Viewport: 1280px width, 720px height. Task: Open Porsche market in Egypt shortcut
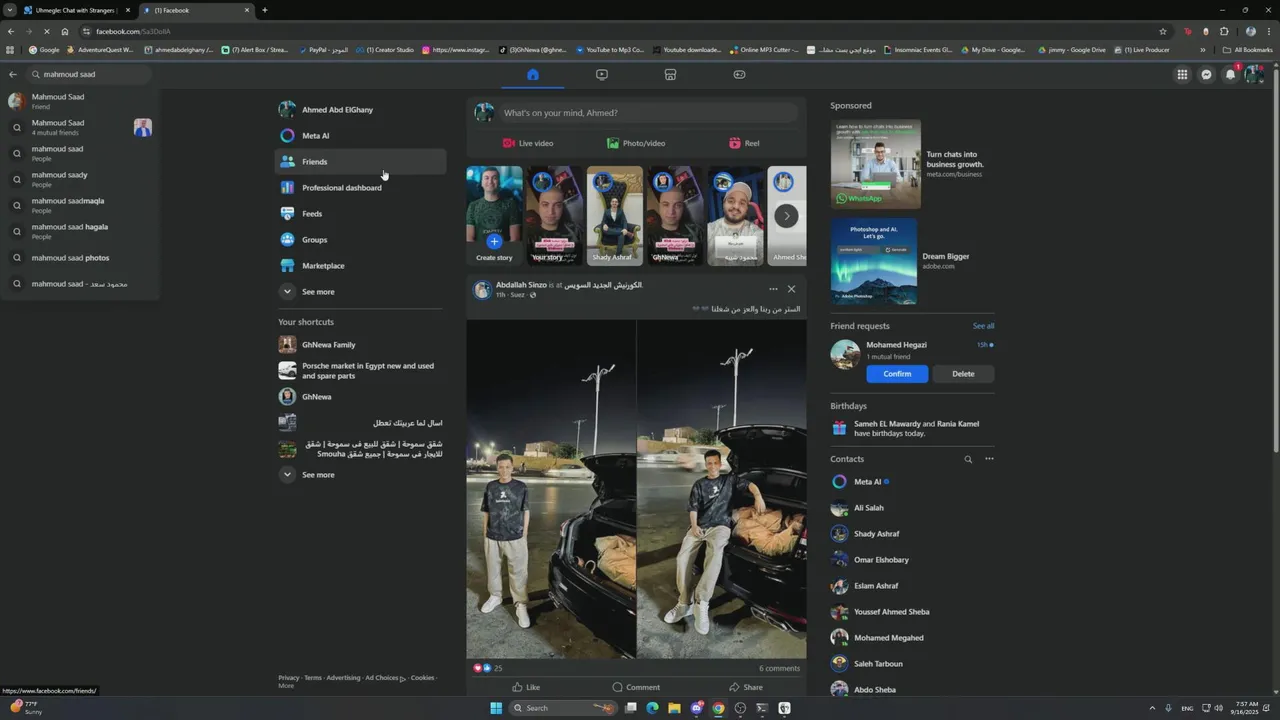click(x=360, y=370)
